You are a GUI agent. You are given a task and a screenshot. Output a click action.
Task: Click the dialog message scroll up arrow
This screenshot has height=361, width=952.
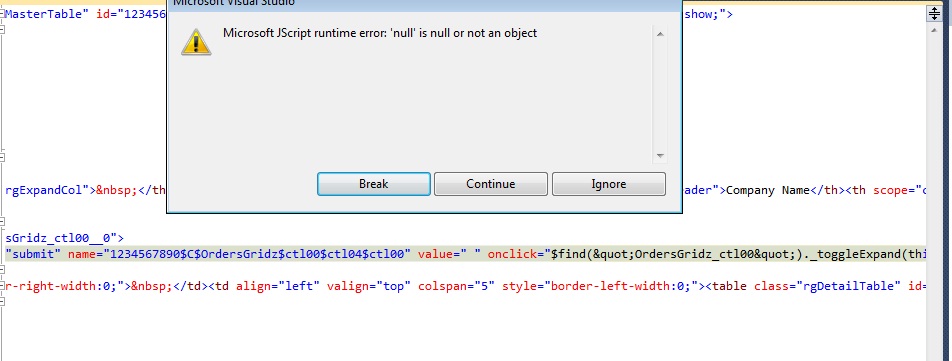pyautogui.click(x=660, y=34)
